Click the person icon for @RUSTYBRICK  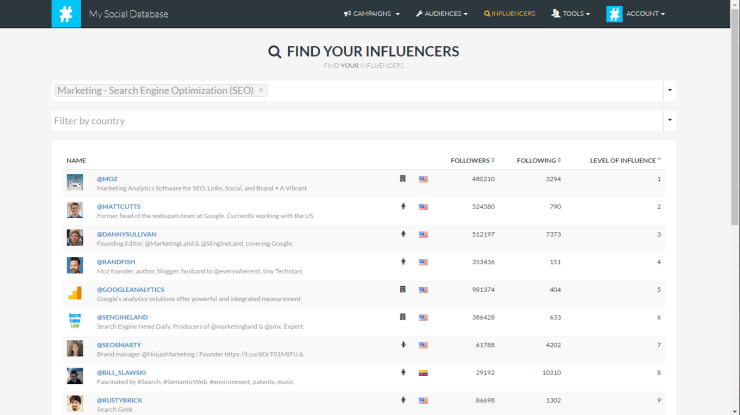[403, 400]
